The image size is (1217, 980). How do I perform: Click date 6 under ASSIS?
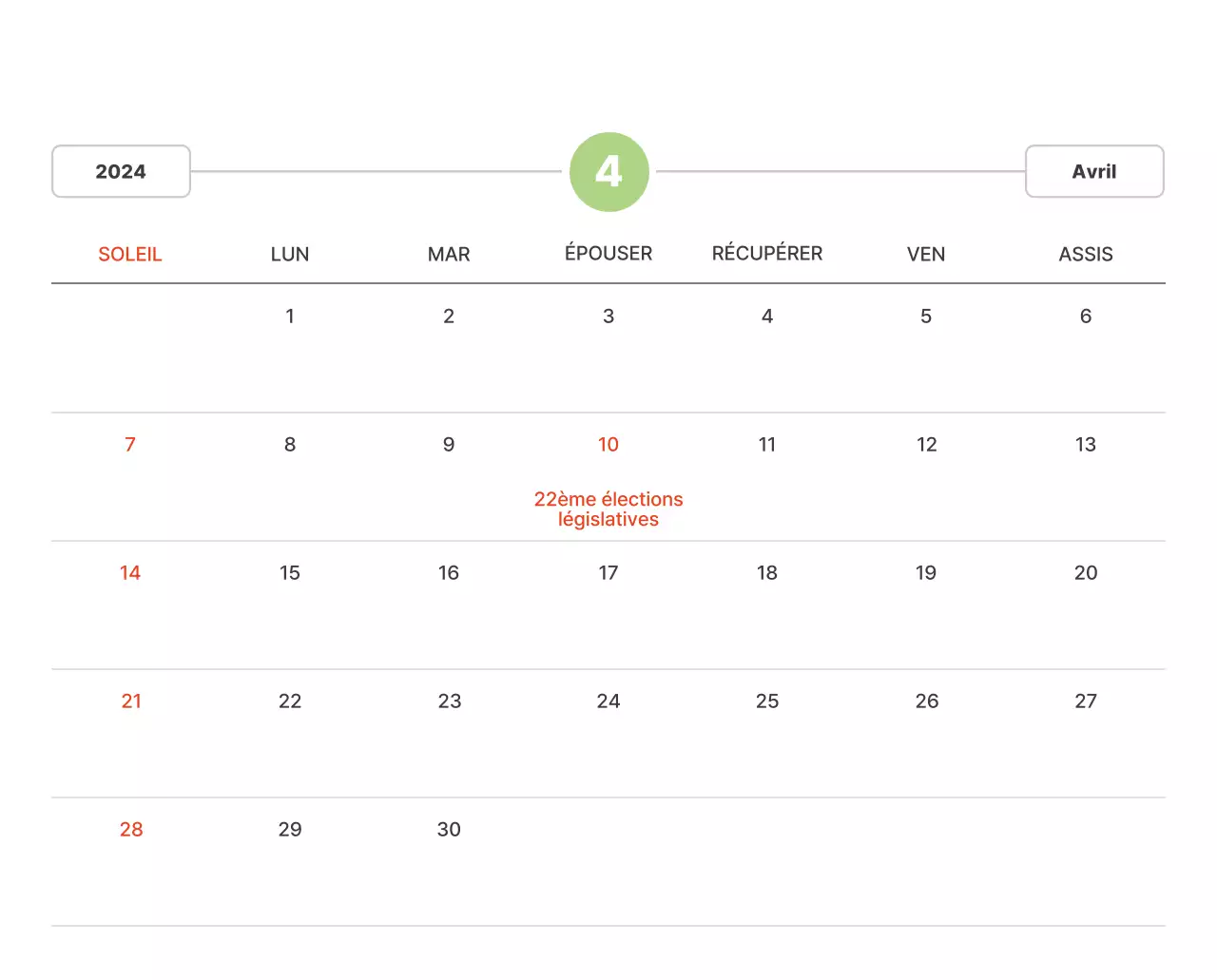tap(1086, 316)
